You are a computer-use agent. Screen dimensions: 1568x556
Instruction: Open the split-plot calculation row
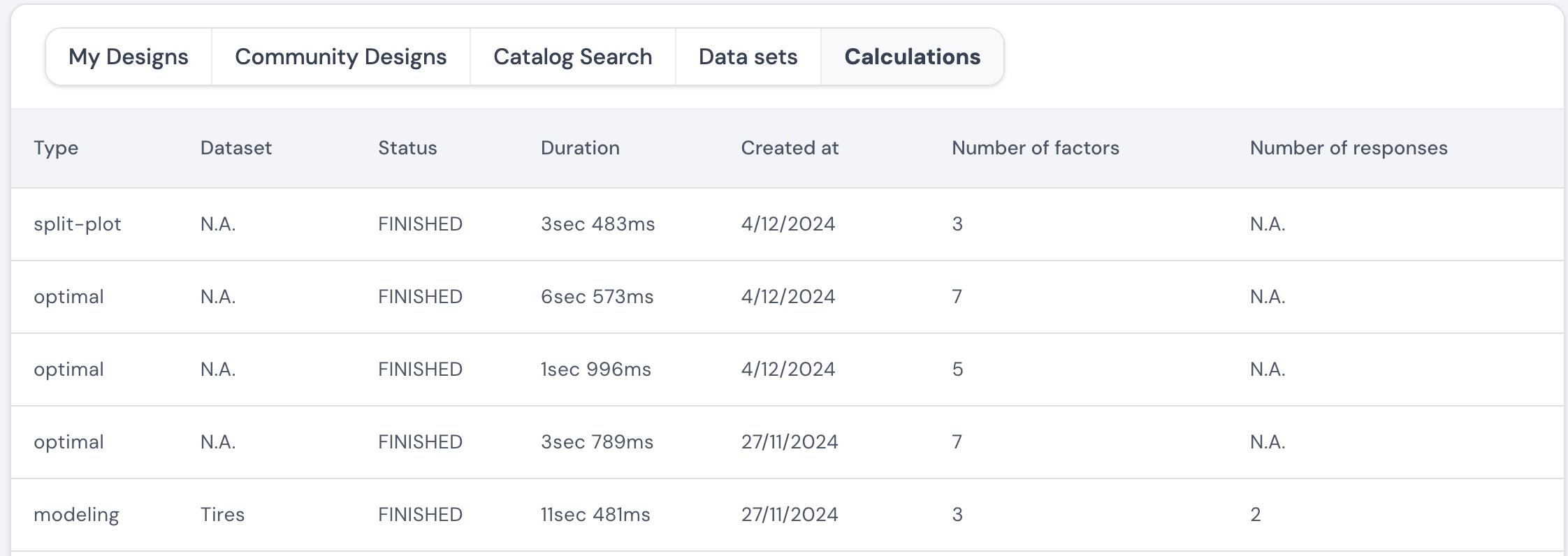coord(787,224)
